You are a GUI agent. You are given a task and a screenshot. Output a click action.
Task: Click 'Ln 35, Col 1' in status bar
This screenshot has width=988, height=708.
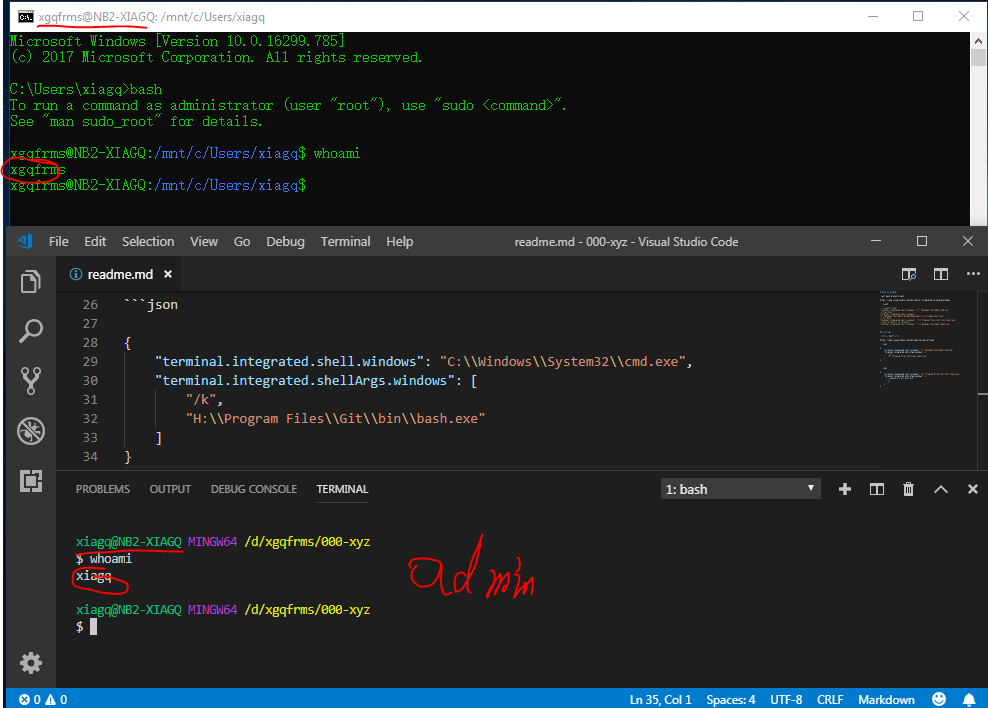(x=660, y=699)
